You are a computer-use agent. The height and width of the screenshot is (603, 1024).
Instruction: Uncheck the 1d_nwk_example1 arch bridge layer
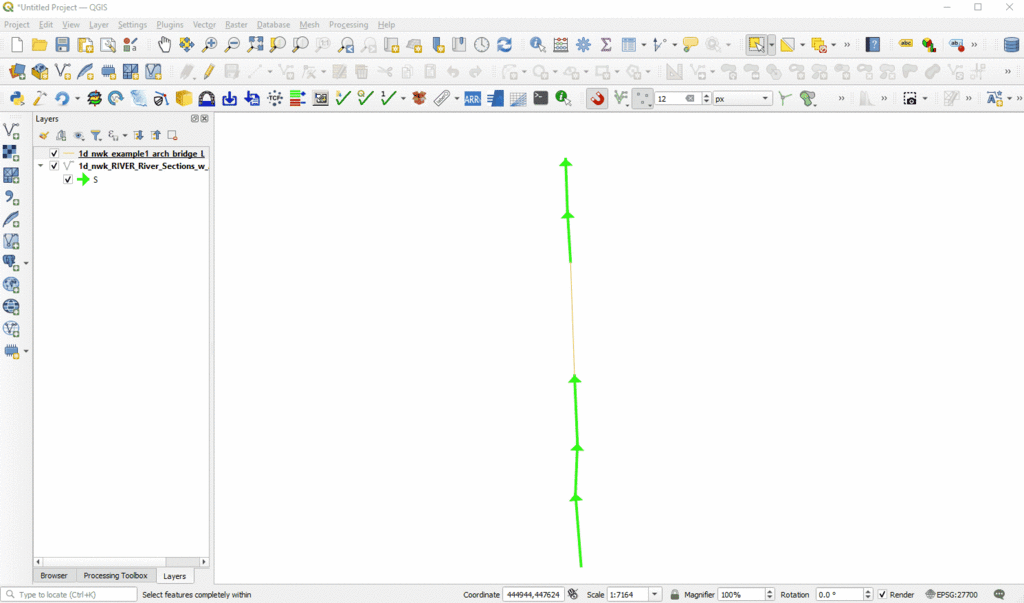pyautogui.click(x=54, y=154)
